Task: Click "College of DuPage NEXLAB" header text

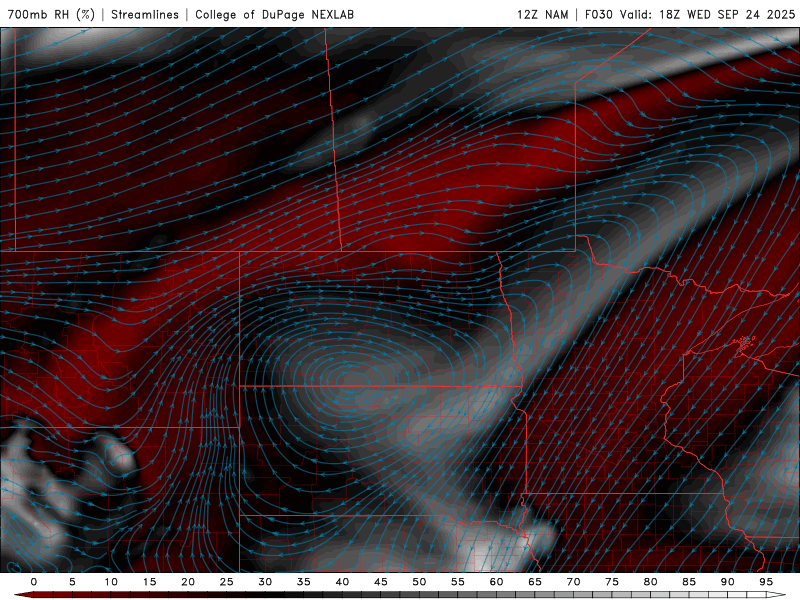Action: tap(274, 14)
